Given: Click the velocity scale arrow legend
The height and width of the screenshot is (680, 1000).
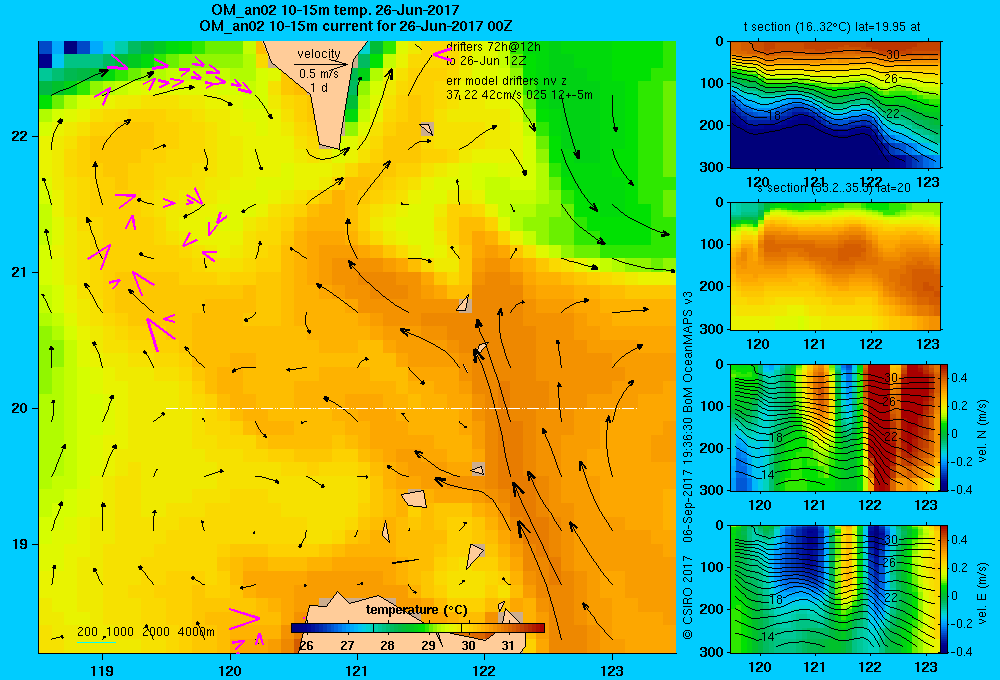Looking at the screenshot, I should (321, 64).
